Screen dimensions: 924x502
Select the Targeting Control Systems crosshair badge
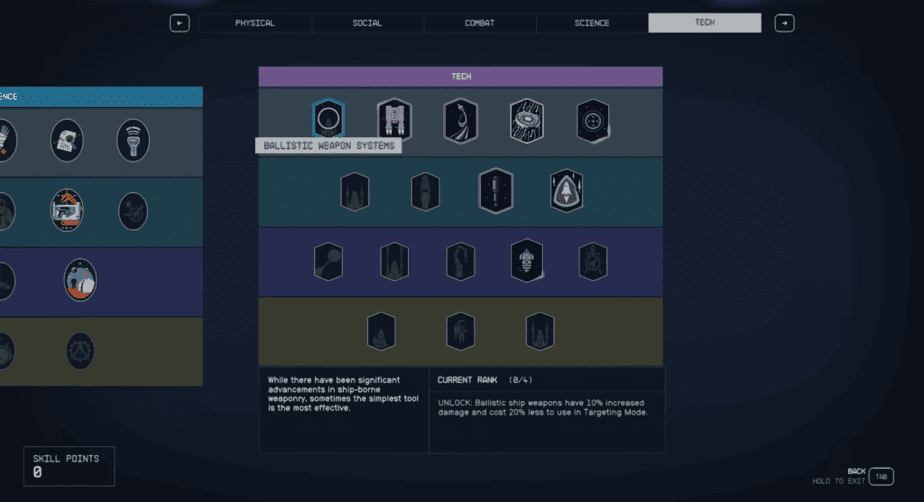593,121
